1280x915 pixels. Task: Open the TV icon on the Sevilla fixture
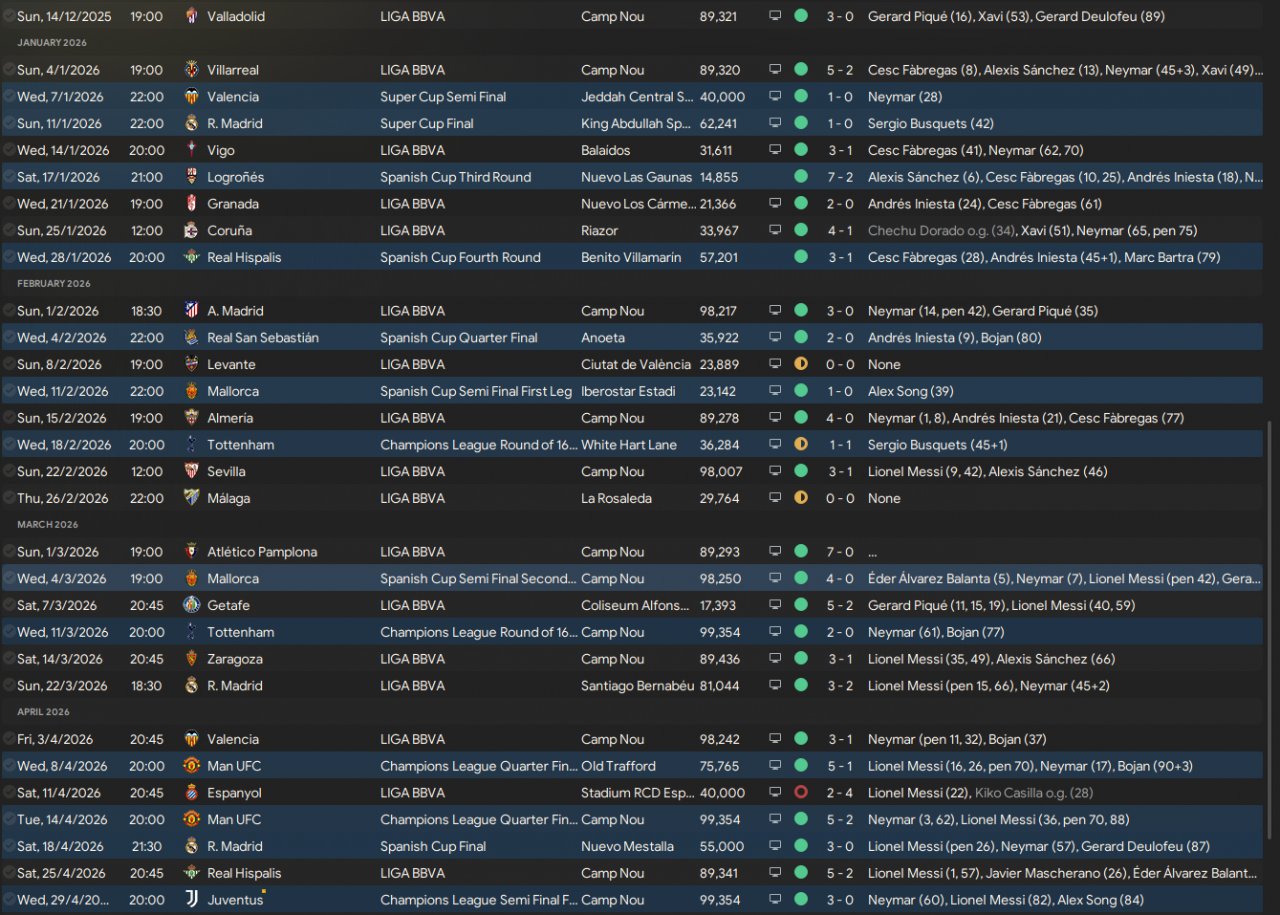[x=775, y=472]
